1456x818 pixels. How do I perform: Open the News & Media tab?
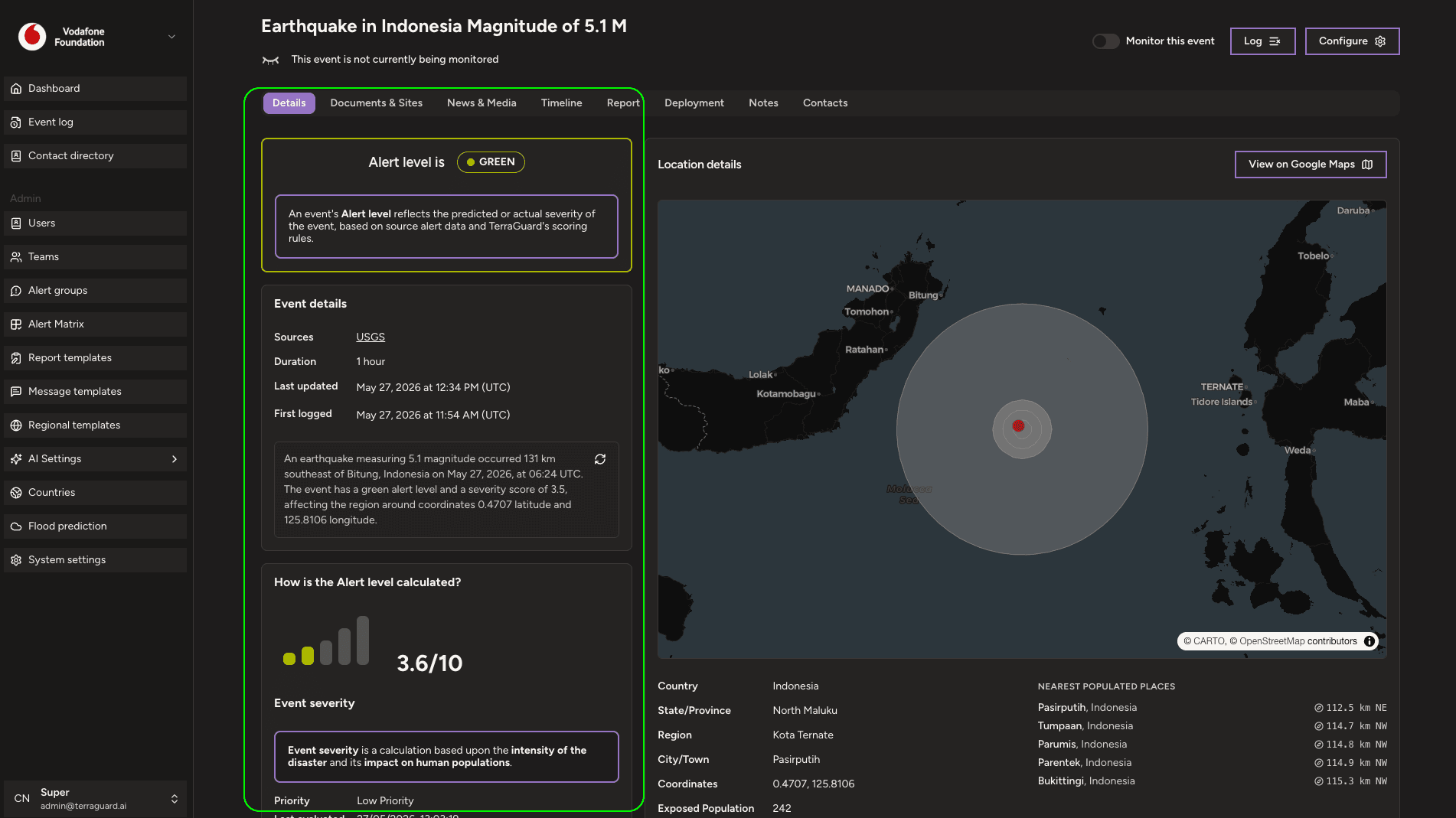click(482, 103)
